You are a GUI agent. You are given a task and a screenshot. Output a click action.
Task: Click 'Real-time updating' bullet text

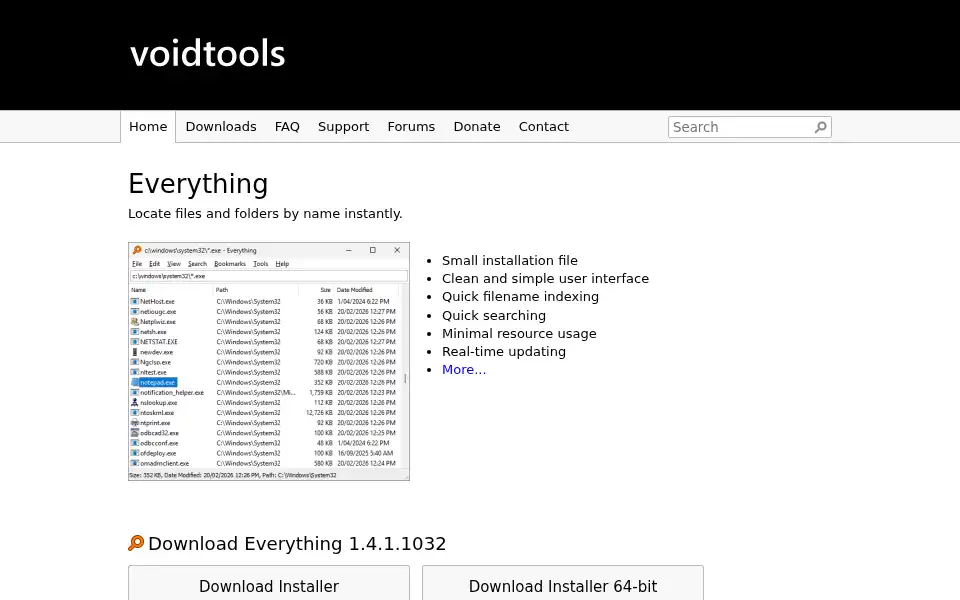pyautogui.click(x=504, y=351)
